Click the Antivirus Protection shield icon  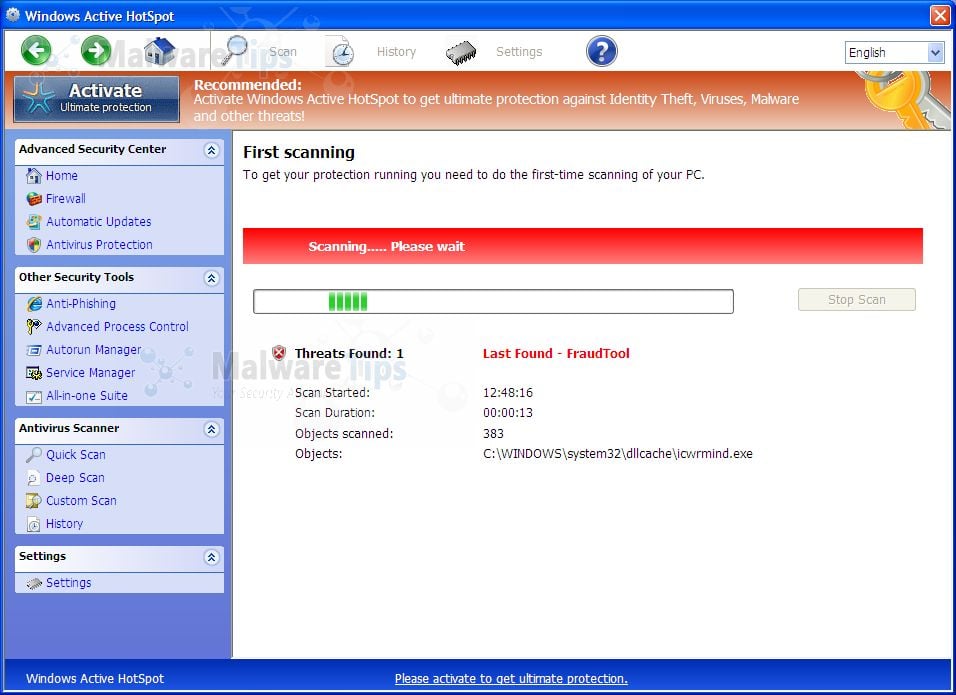[34, 245]
